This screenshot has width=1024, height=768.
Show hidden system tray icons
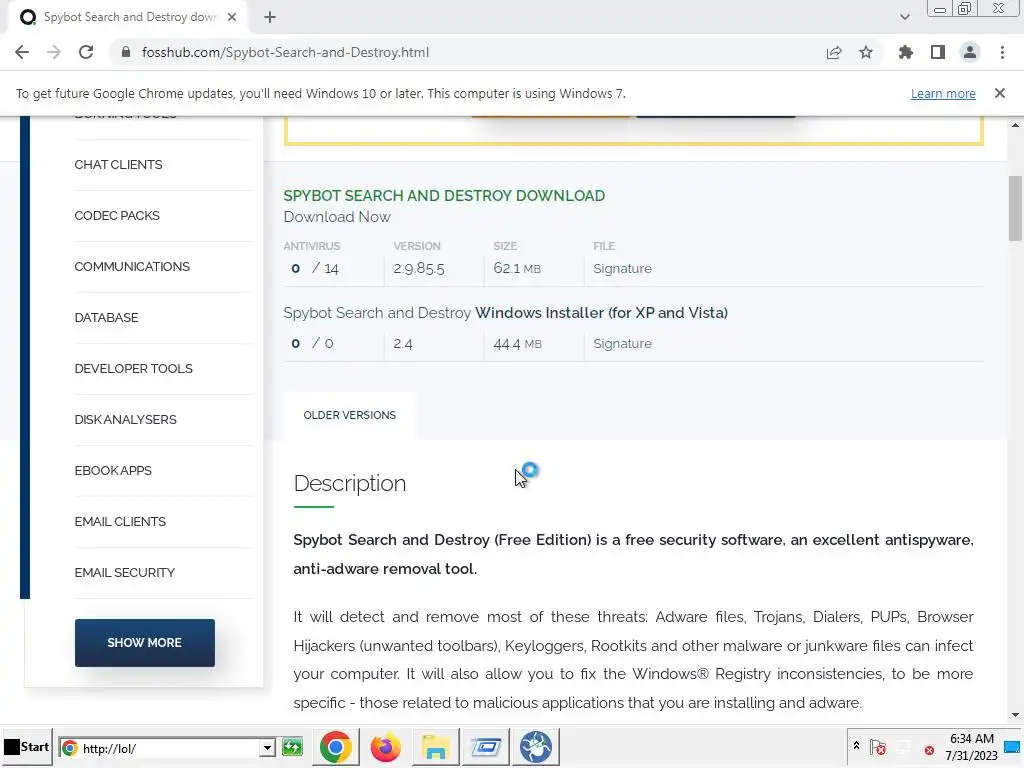tap(856, 745)
